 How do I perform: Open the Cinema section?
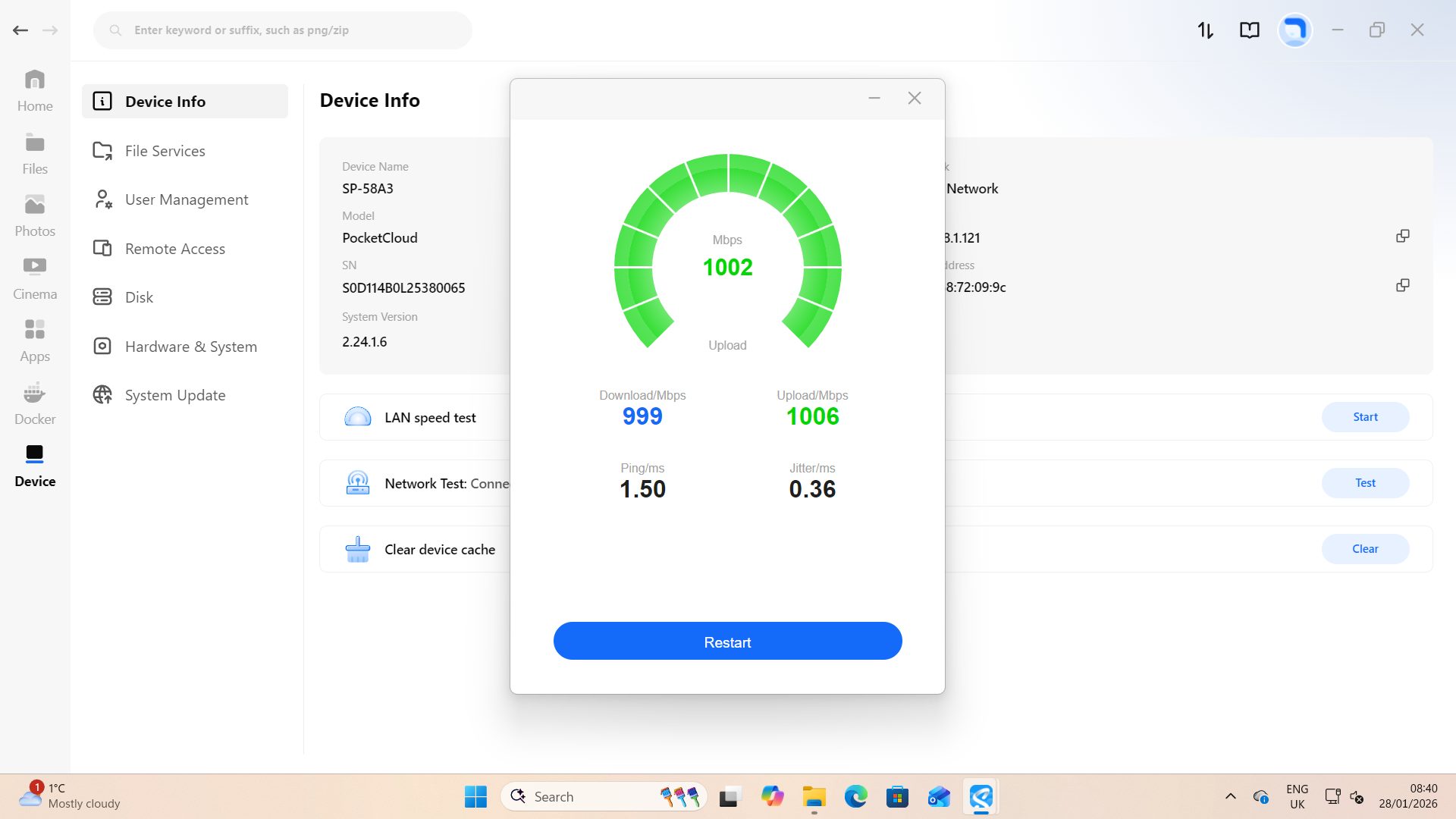tap(34, 277)
